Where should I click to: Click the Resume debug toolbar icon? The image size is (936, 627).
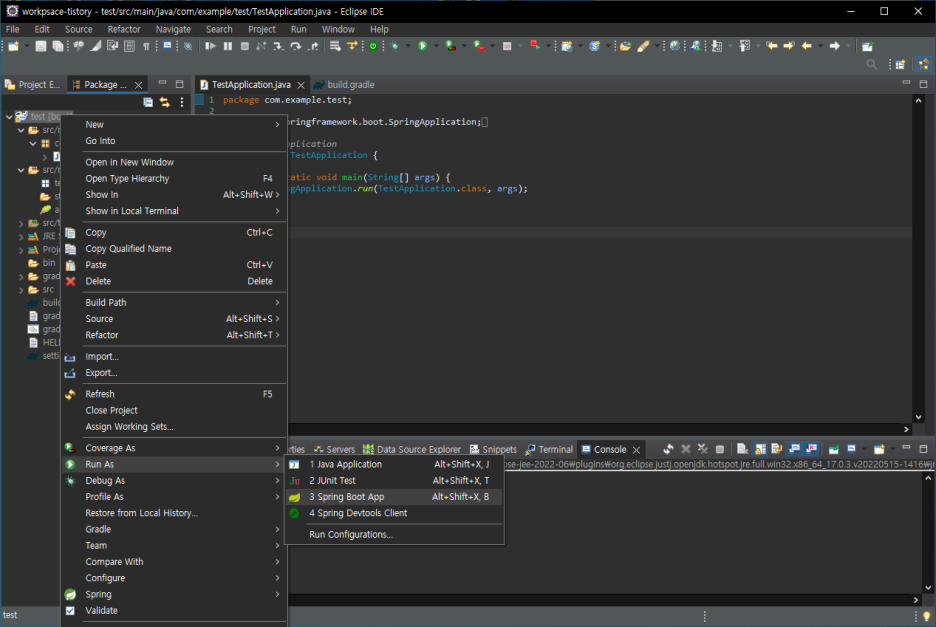point(210,46)
